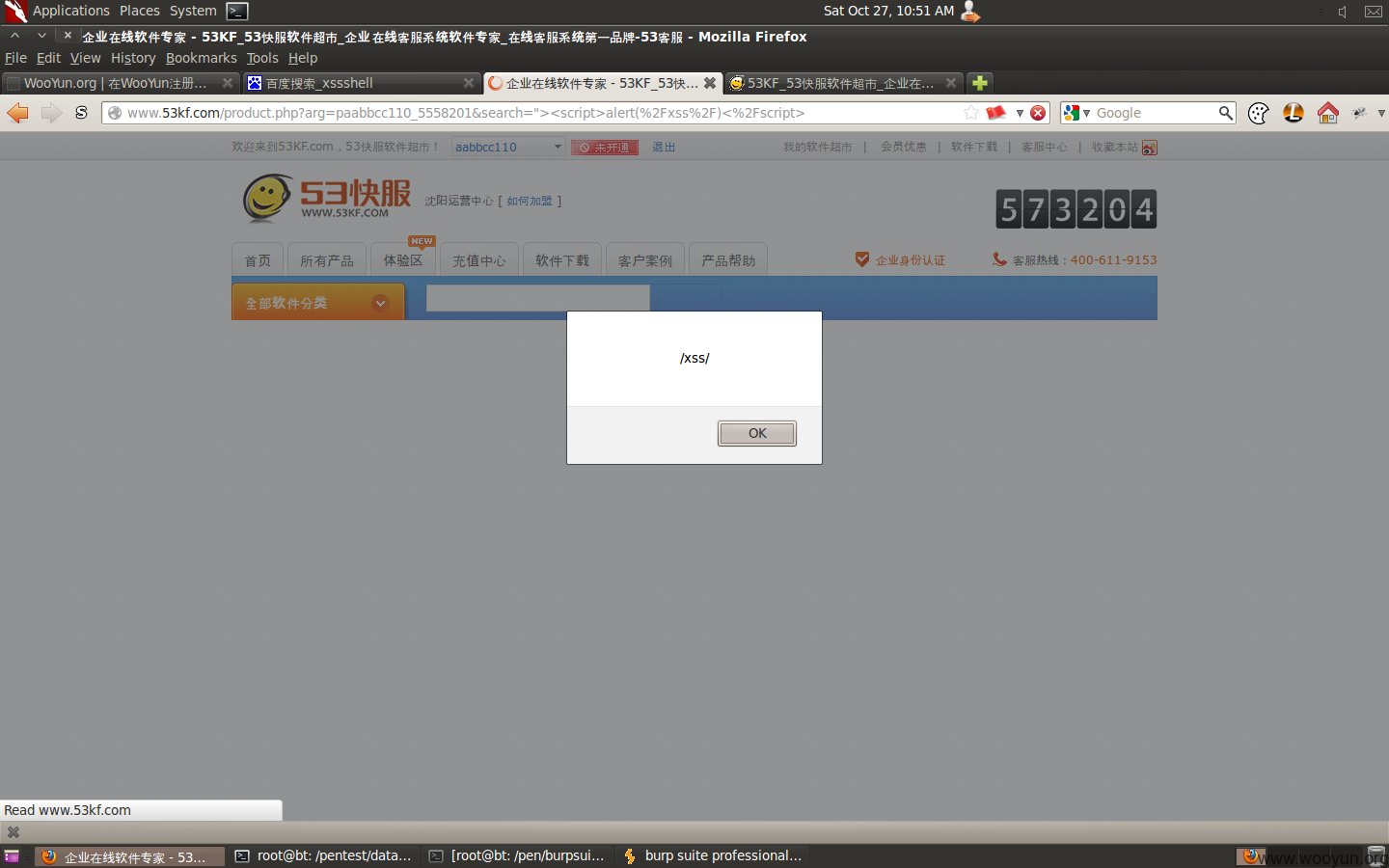This screenshot has height=868, width=1389.
Task: Select the 客户案例 navigation tab
Action: click(645, 260)
